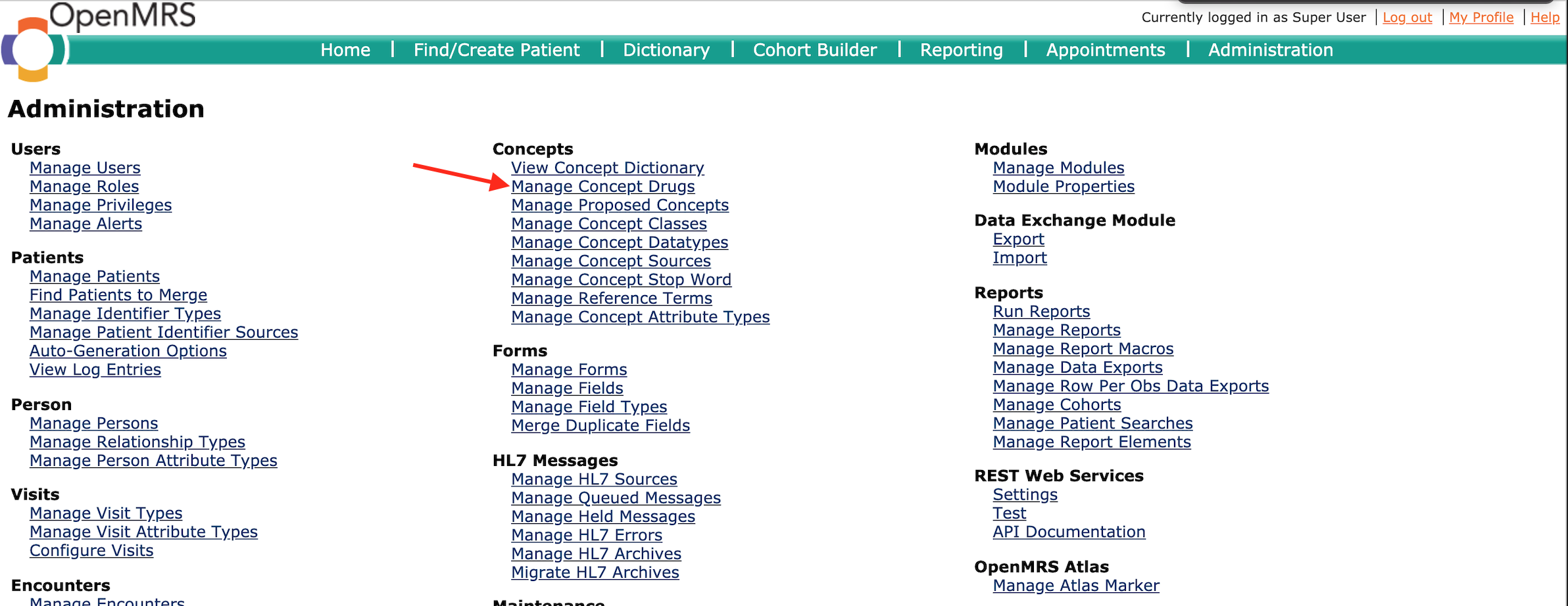Click the OpenMRS logo icon
The height and width of the screenshot is (606, 1568).
coord(33,49)
